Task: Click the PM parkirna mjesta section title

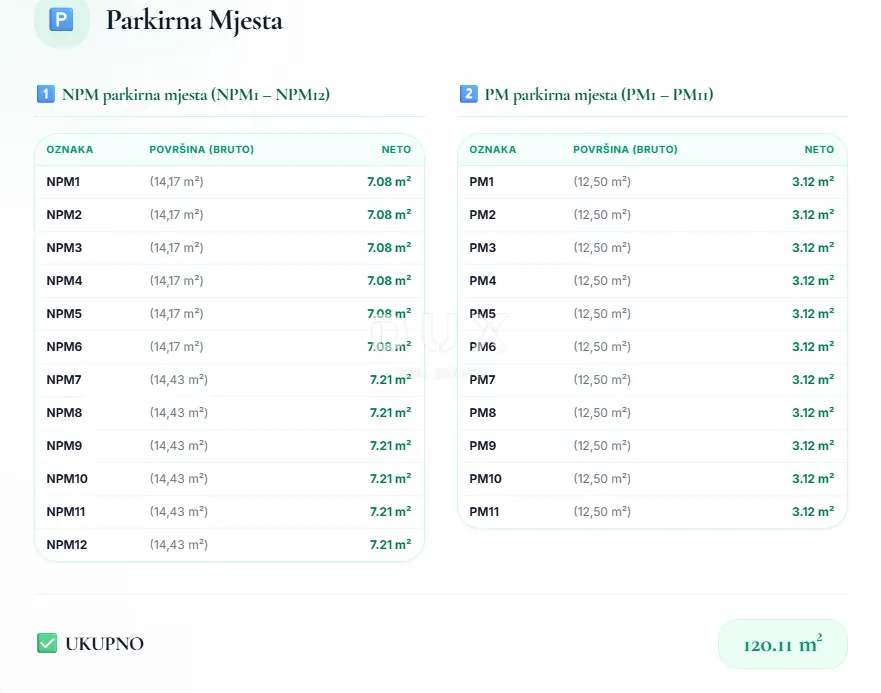Action: coord(599,94)
